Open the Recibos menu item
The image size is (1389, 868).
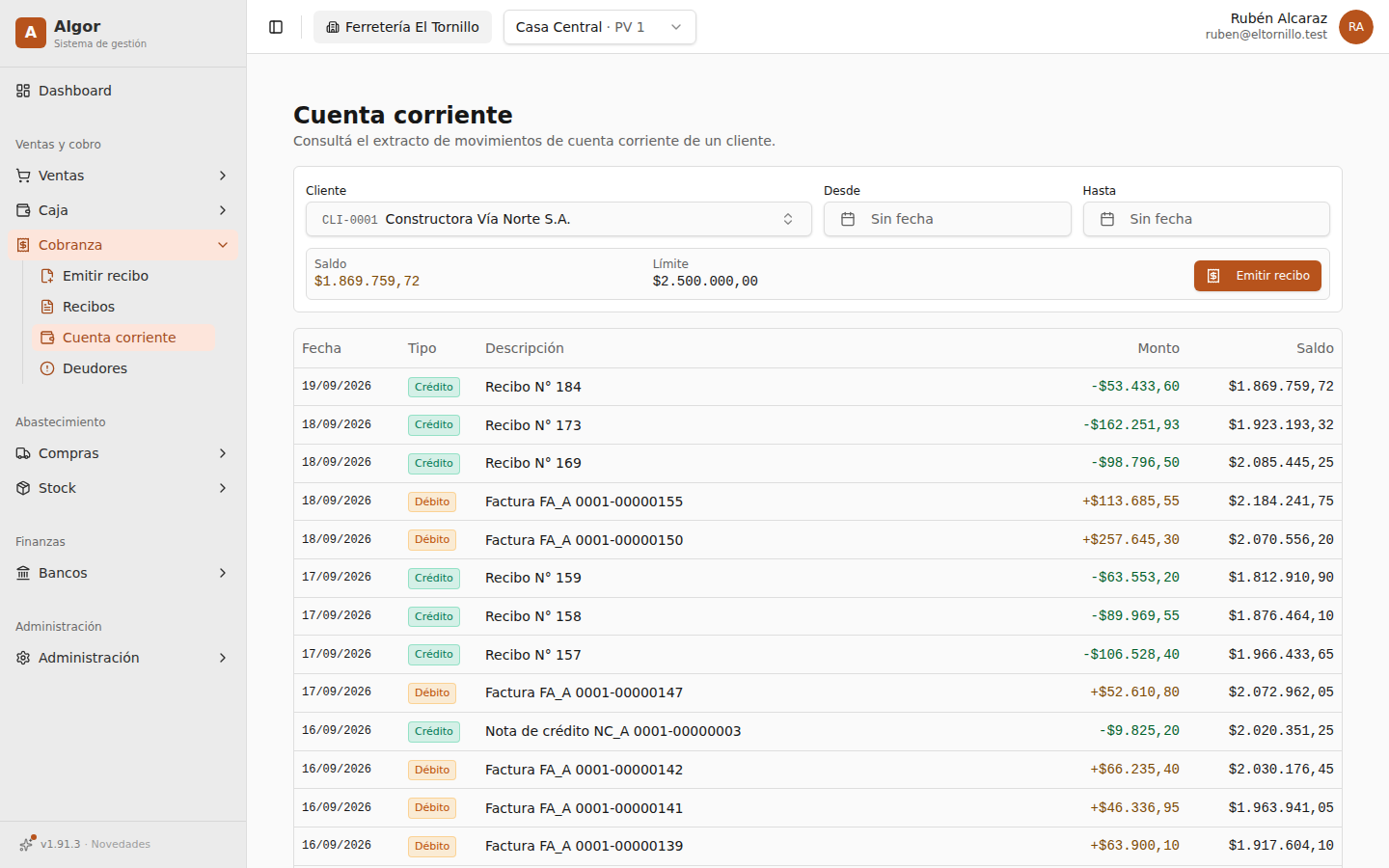click(x=124, y=307)
